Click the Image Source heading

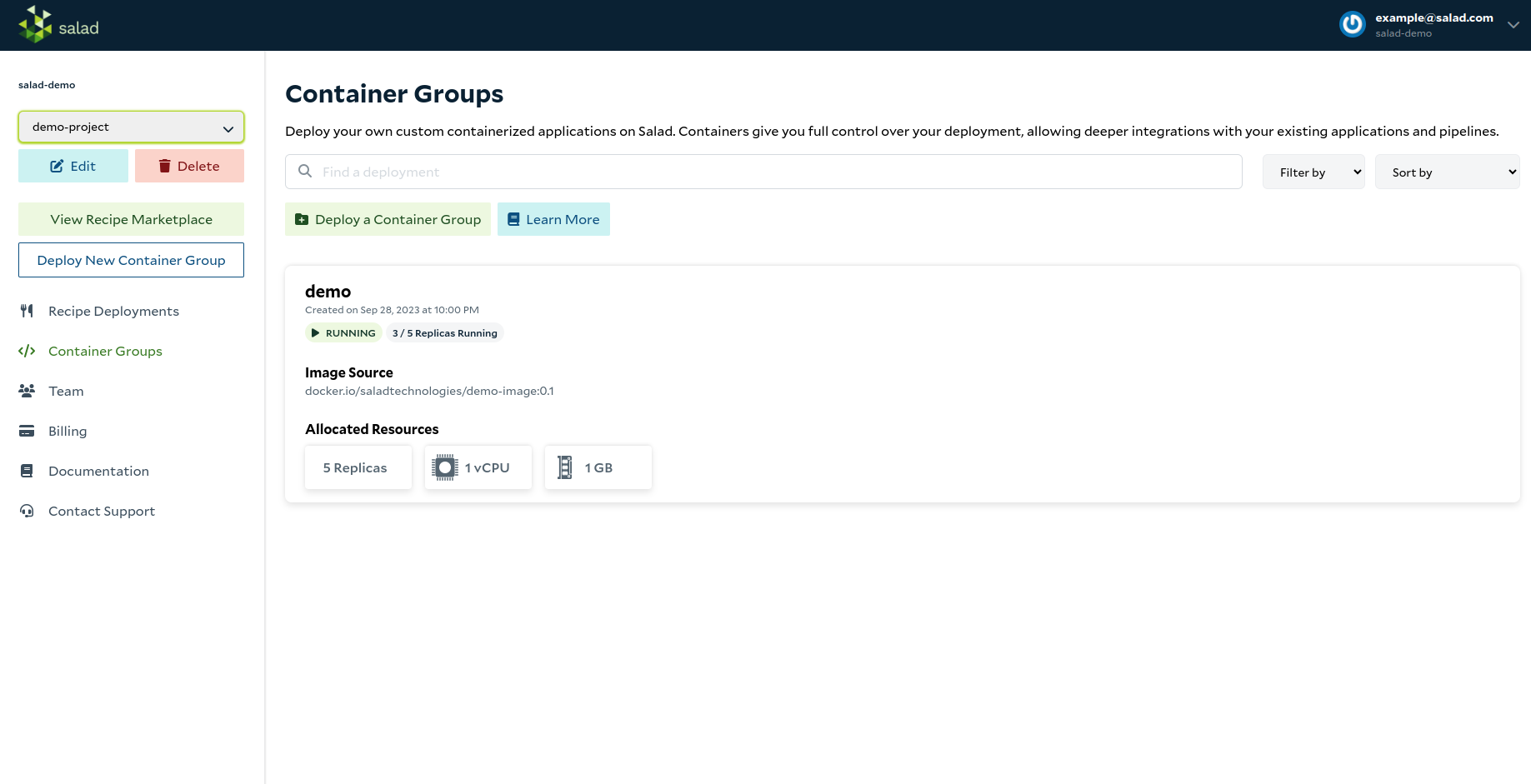[348, 372]
